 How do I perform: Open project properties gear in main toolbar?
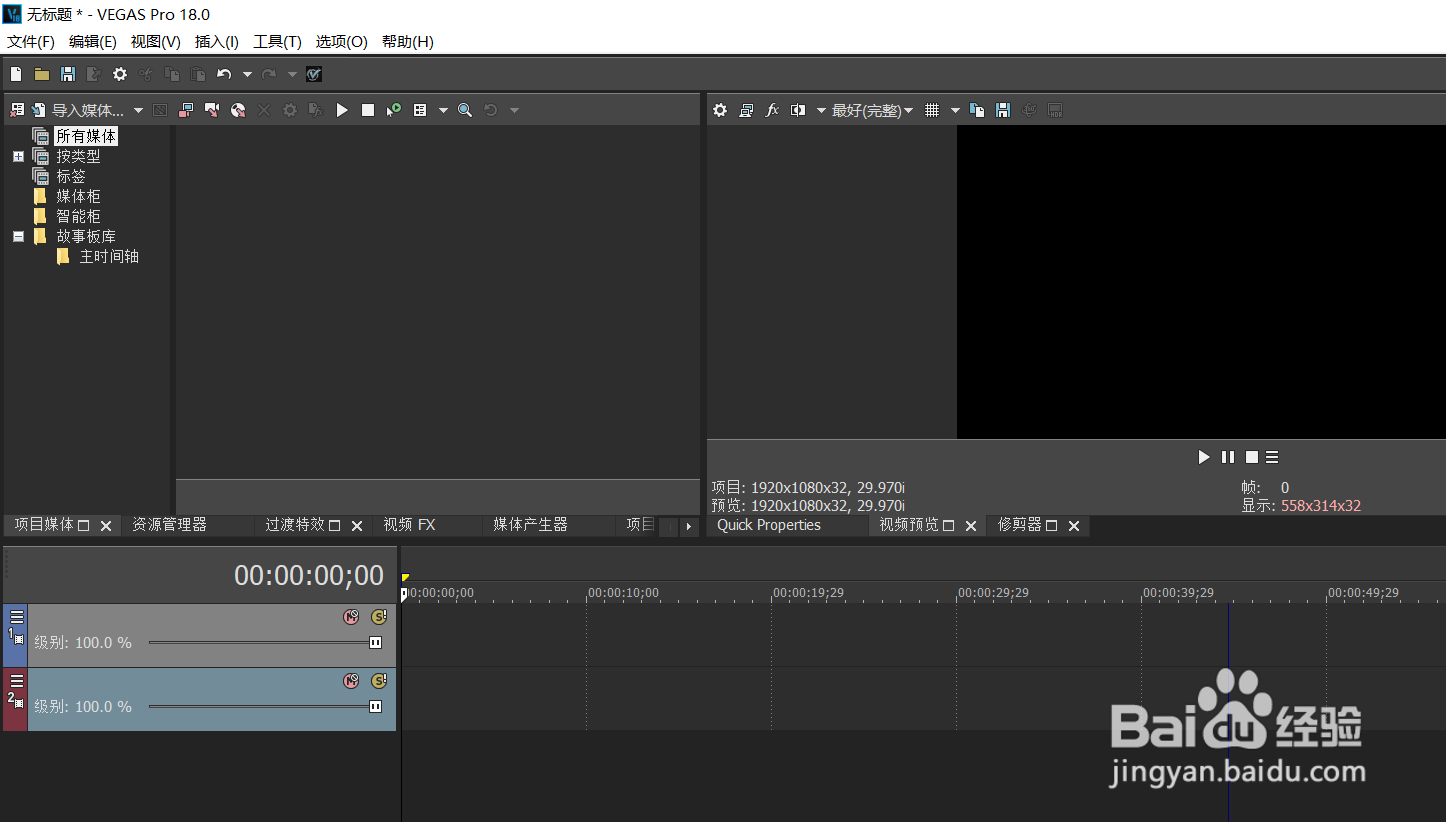coord(120,74)
